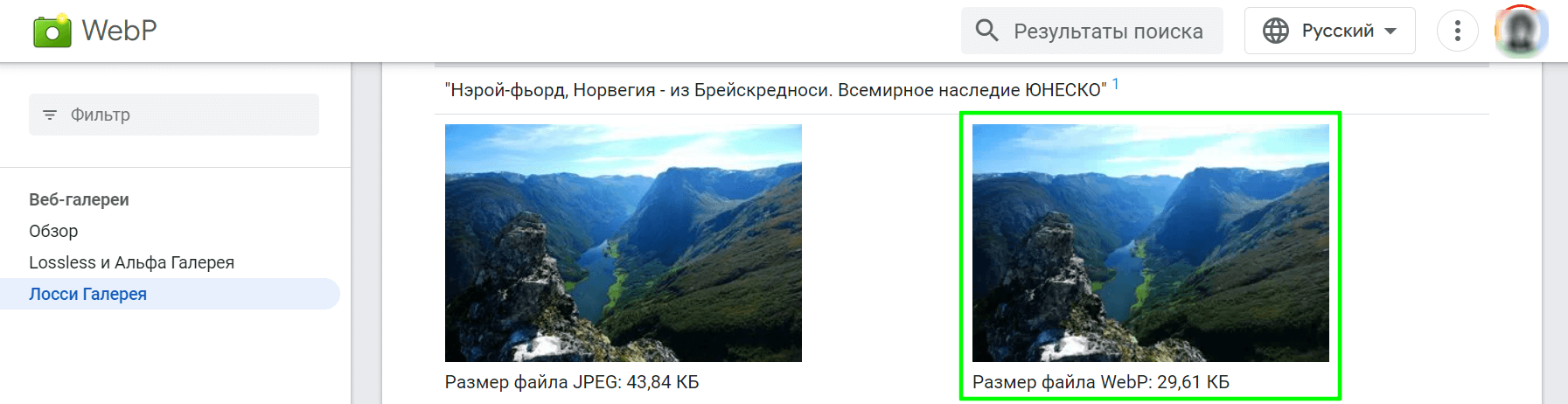
Task: Open Lossless и Альфа Галерея page
Action: tap(131, 262)
